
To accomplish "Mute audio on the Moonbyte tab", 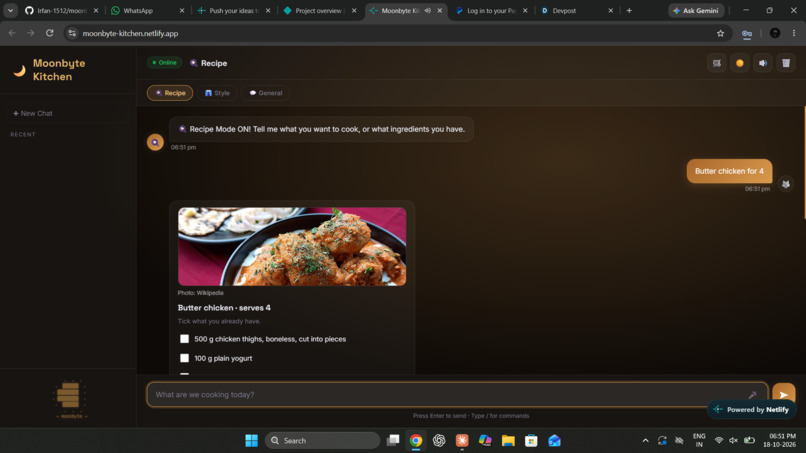I will click(x=427, y=10).
